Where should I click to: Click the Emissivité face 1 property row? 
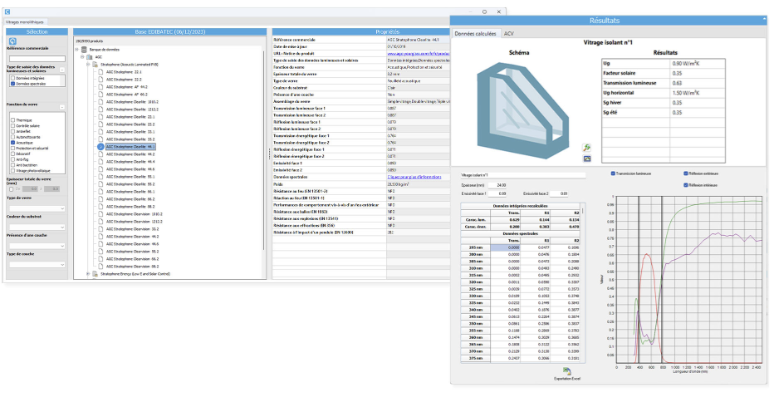(x=361, y=163)
